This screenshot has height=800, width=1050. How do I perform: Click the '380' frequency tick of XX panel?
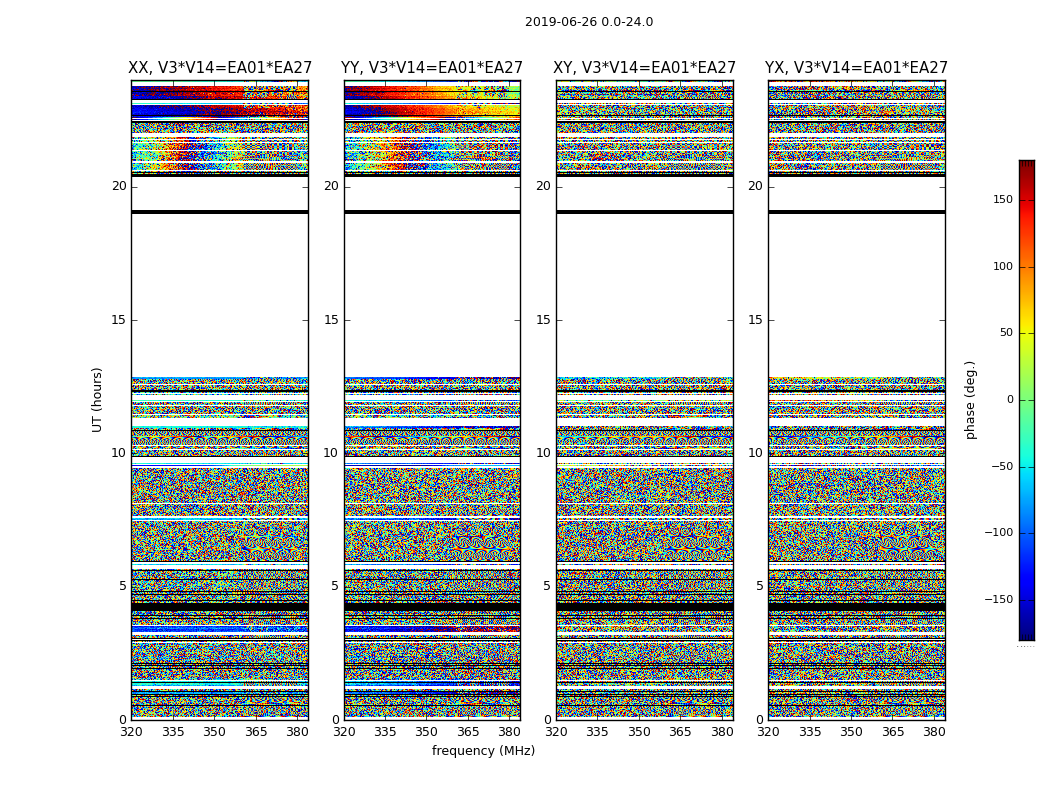pyautogui.click(x=297, y=732)
